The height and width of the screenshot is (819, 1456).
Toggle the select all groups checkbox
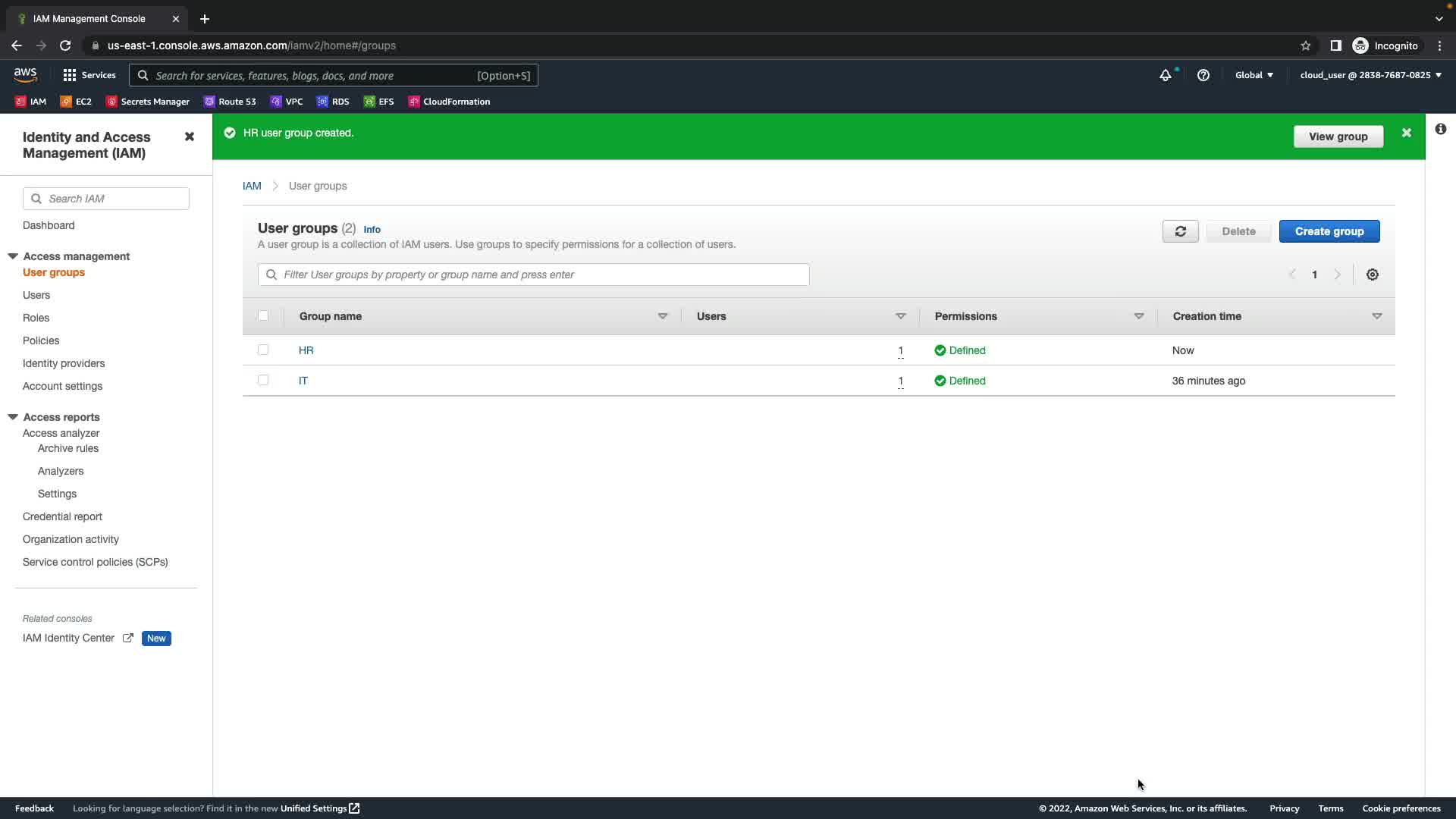[x=263, y=315]
